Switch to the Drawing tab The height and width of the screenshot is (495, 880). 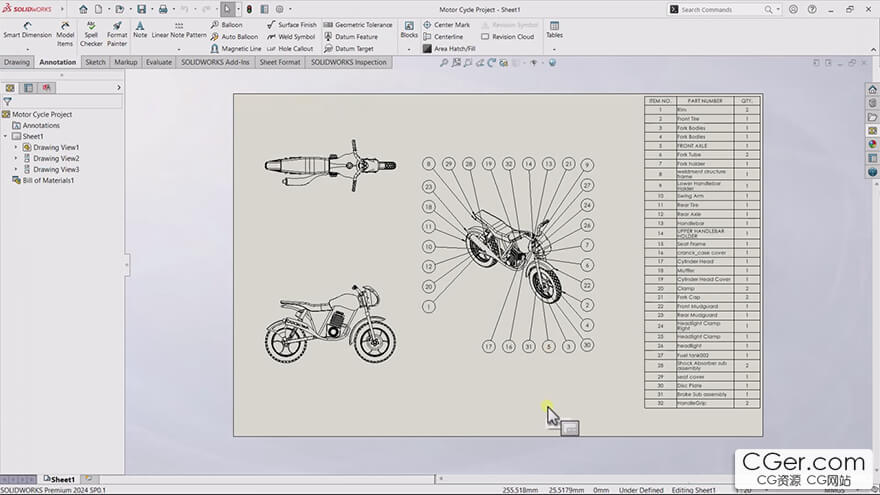click(17, 62)
